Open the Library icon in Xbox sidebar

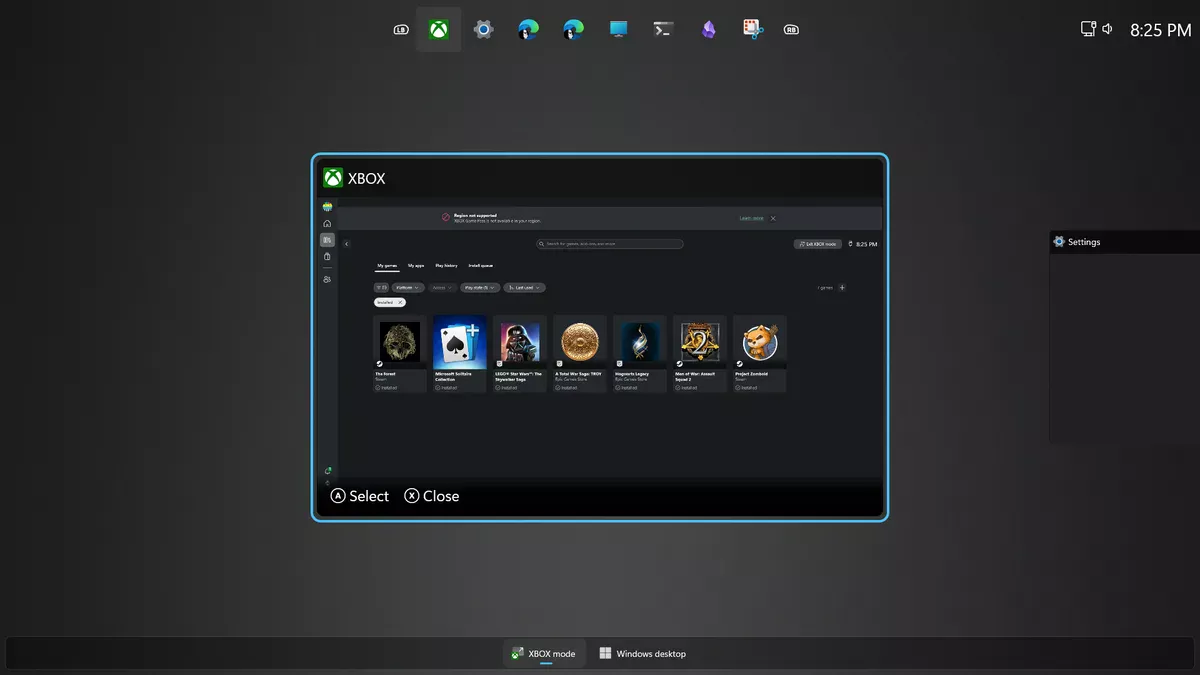coord(327,240)
